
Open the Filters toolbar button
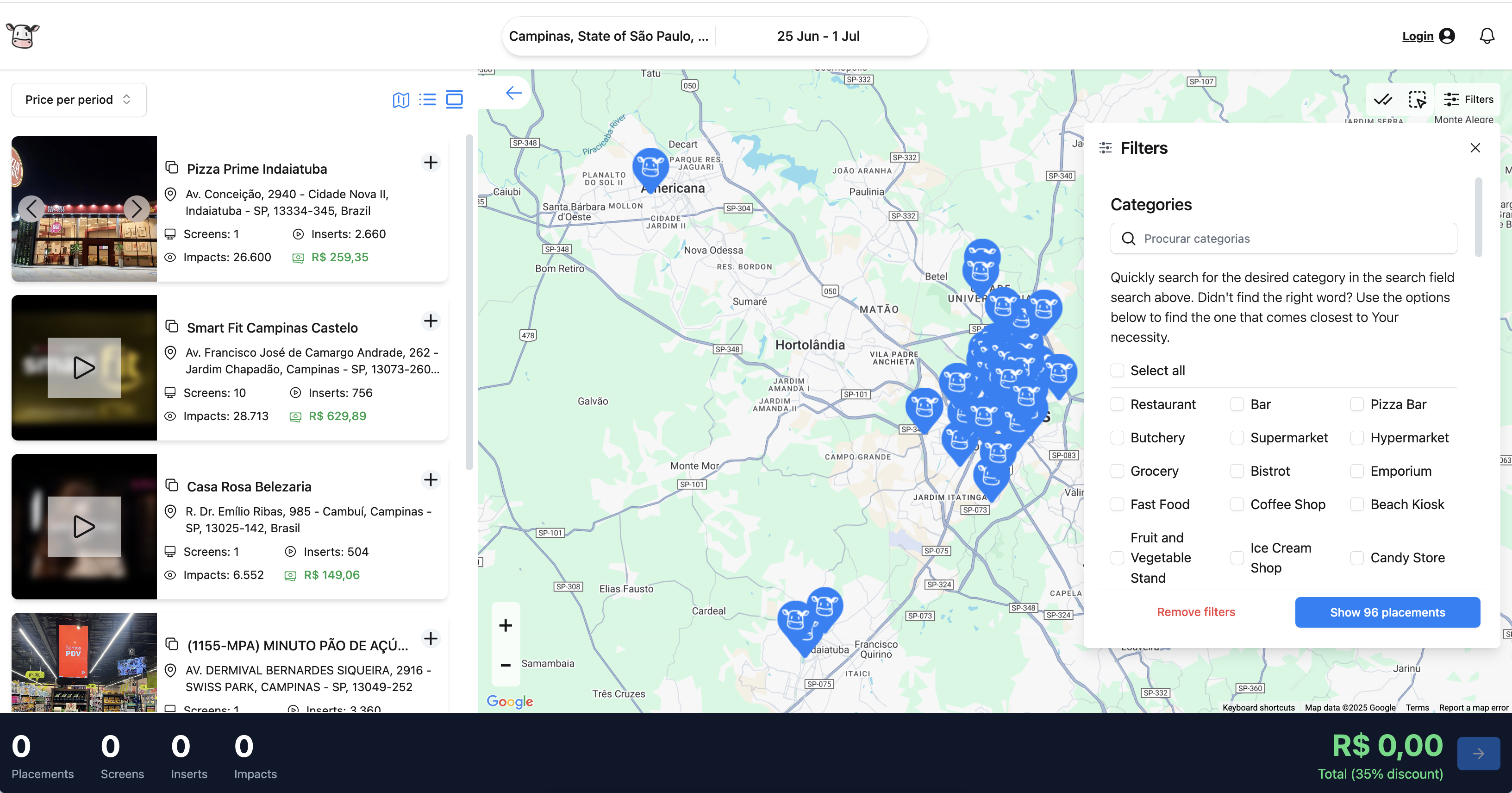coord(1468,100)
